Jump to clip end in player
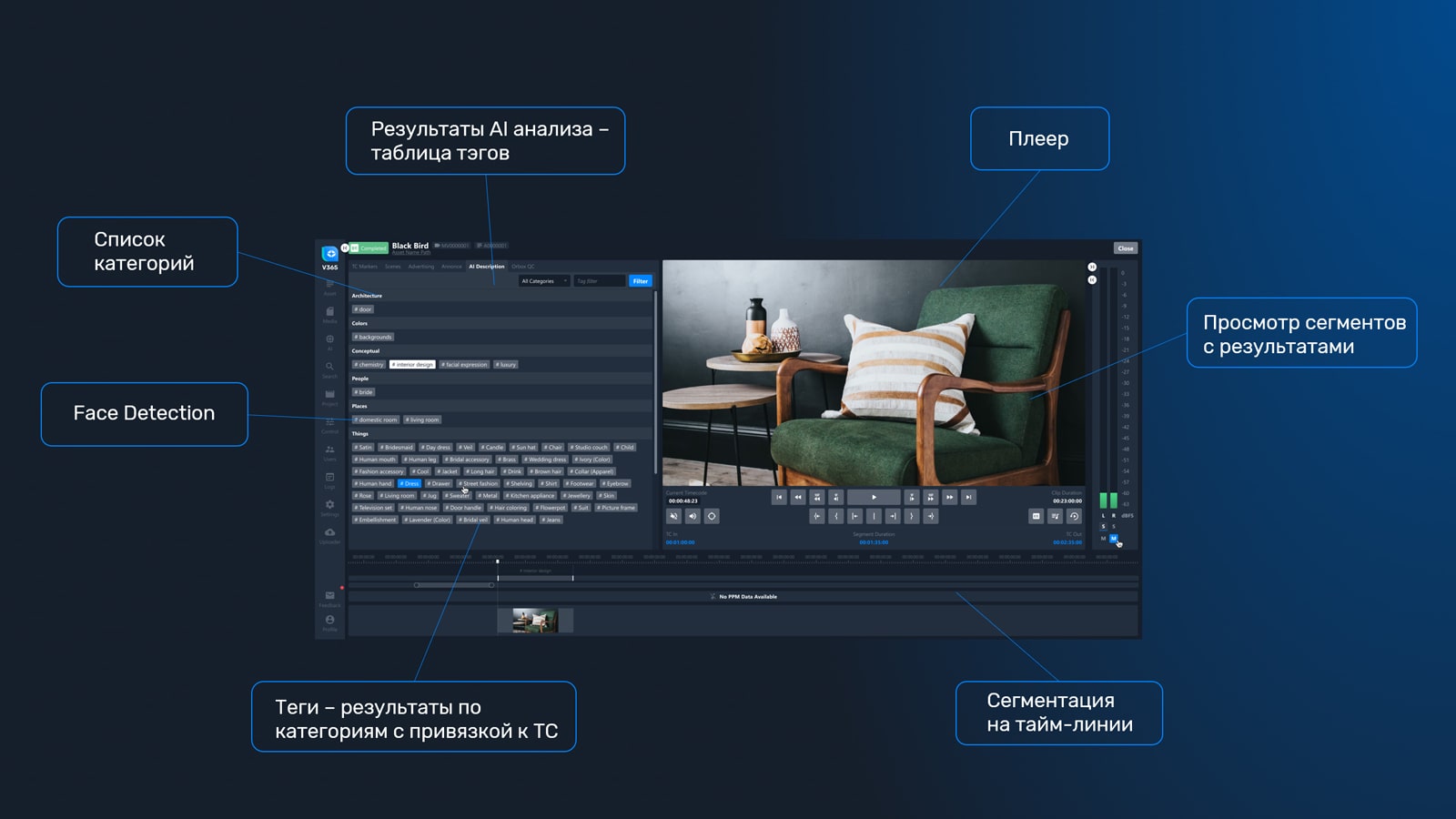Viewport: 1456px width, 819px height. coord(968,497)
